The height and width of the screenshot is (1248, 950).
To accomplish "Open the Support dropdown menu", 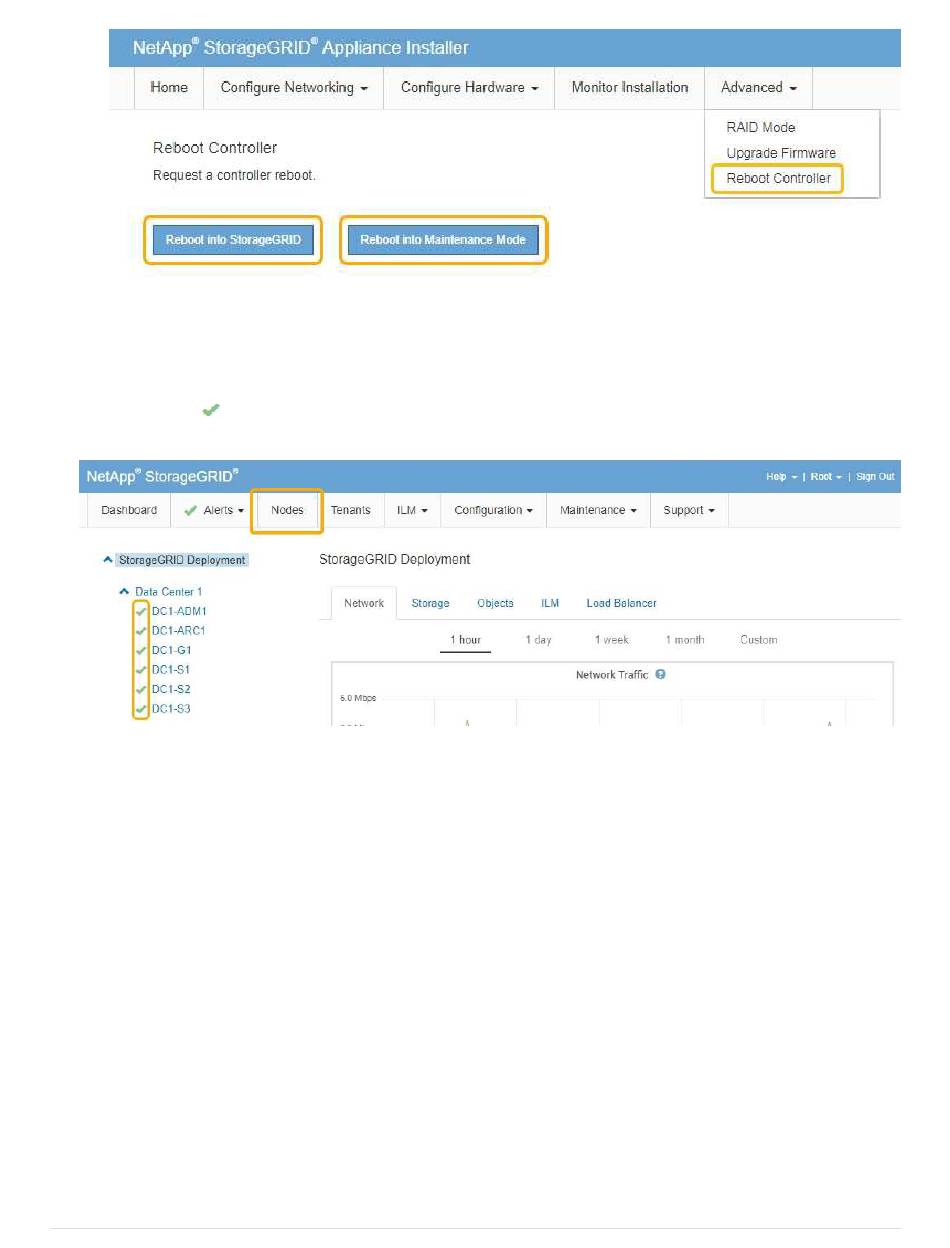I will click(689, 510).
